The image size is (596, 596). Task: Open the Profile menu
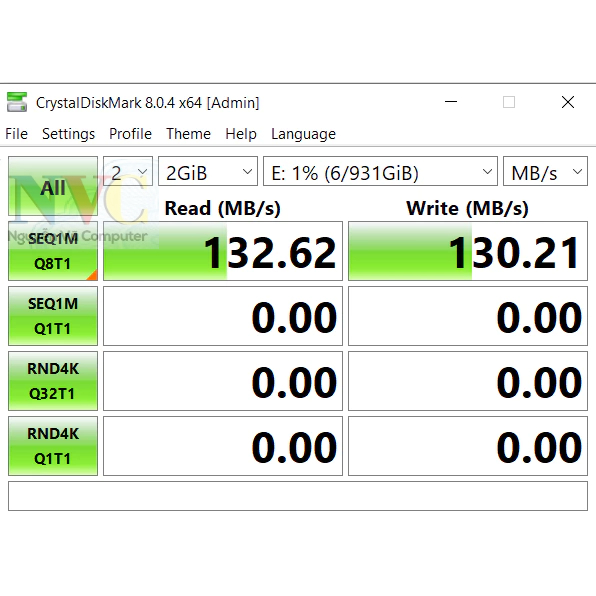coord(130,134)
